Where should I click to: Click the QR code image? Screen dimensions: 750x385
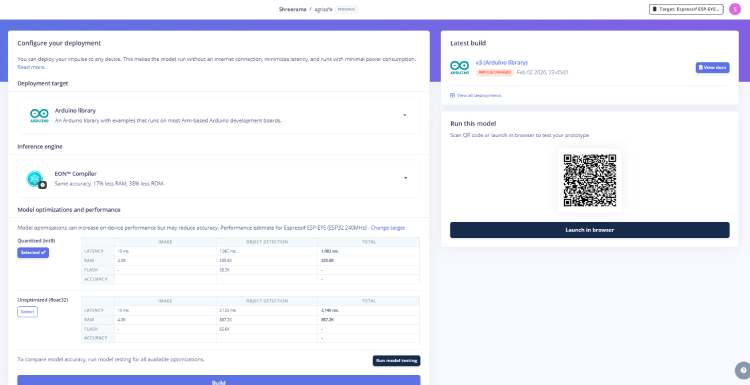click(x=590, y=180)
